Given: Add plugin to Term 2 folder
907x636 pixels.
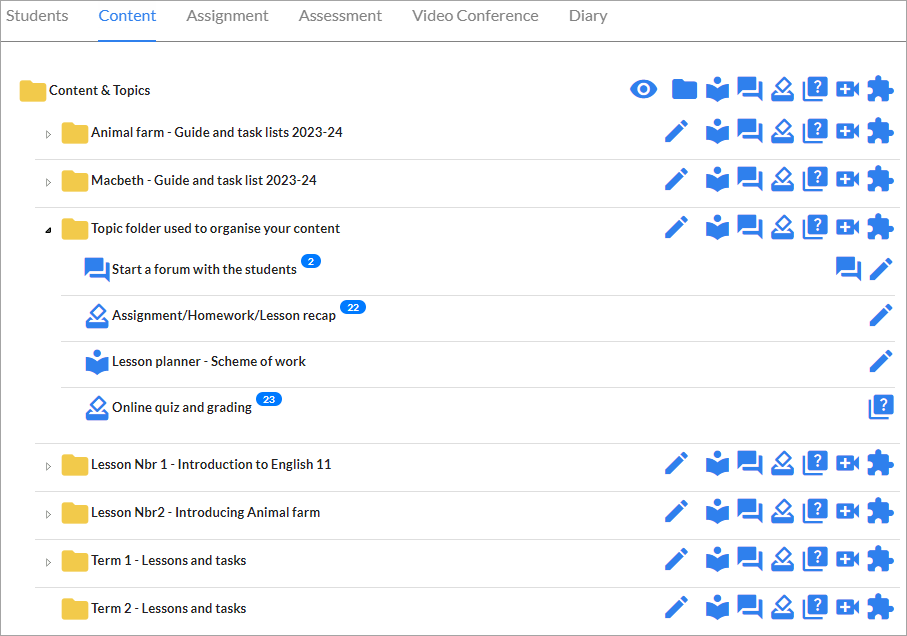Looking at the screenshot, I should coord(880,608).
